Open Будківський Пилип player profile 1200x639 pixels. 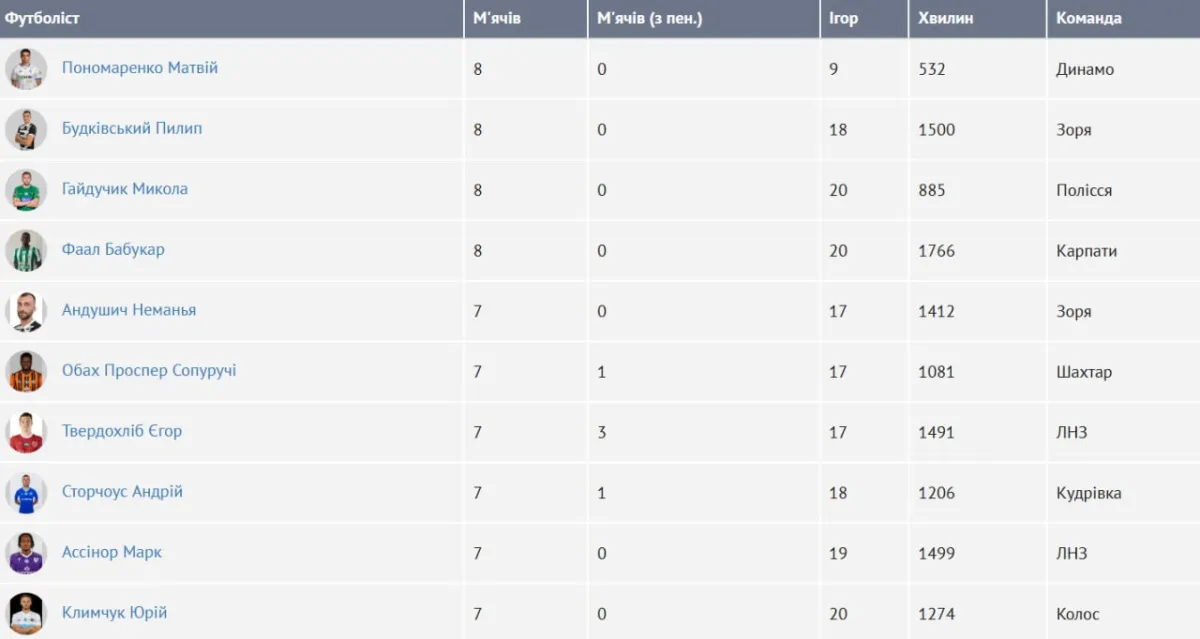pos(132,128)
